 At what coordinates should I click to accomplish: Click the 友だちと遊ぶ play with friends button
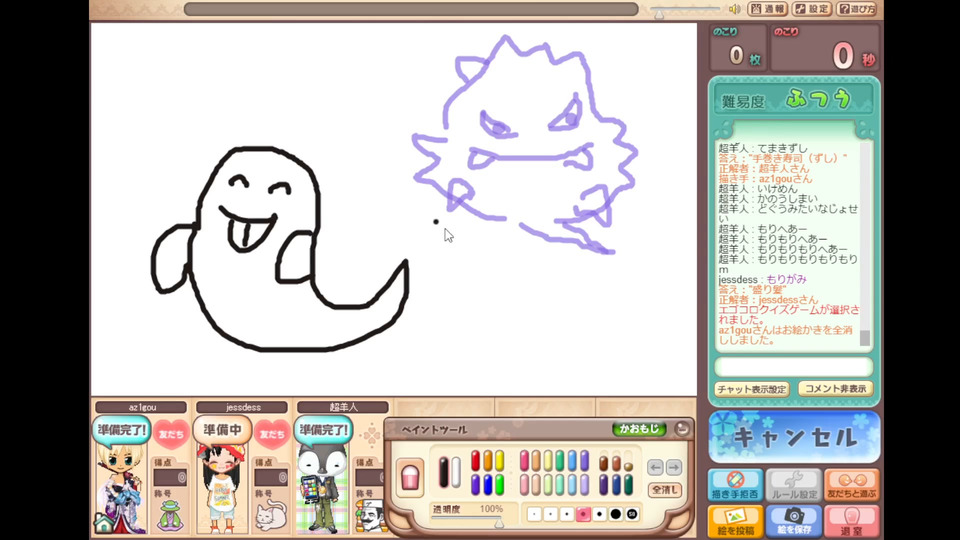pos(852,486)
